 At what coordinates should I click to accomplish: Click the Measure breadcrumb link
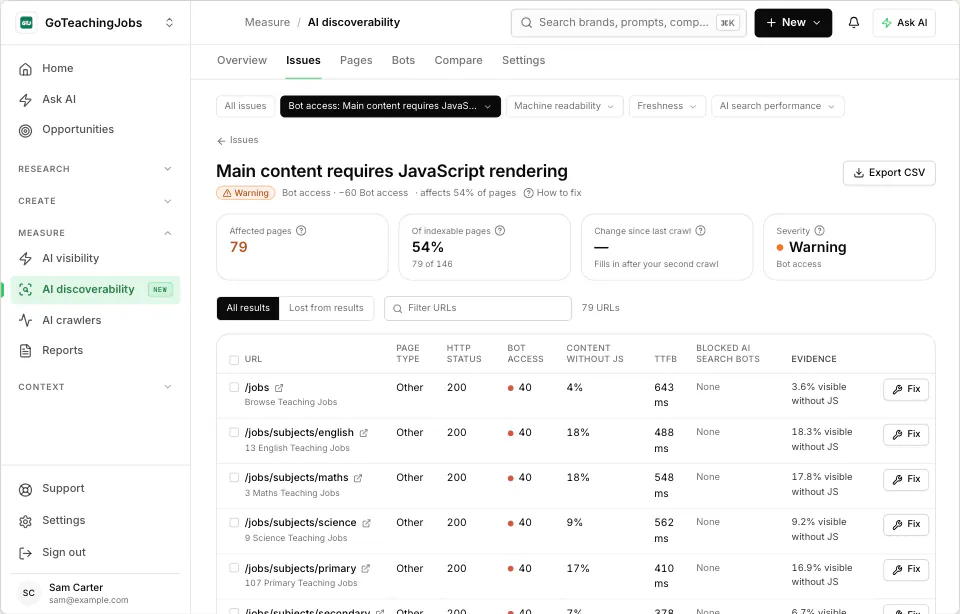tap(268, 23)
